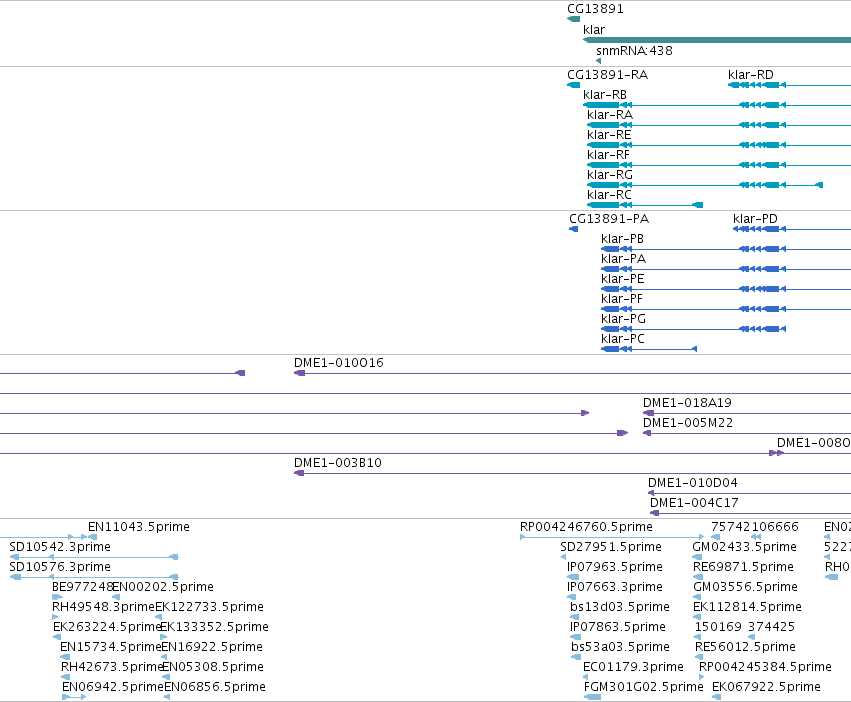Select the EN05308.5prime EST label

tap(213, 667)
